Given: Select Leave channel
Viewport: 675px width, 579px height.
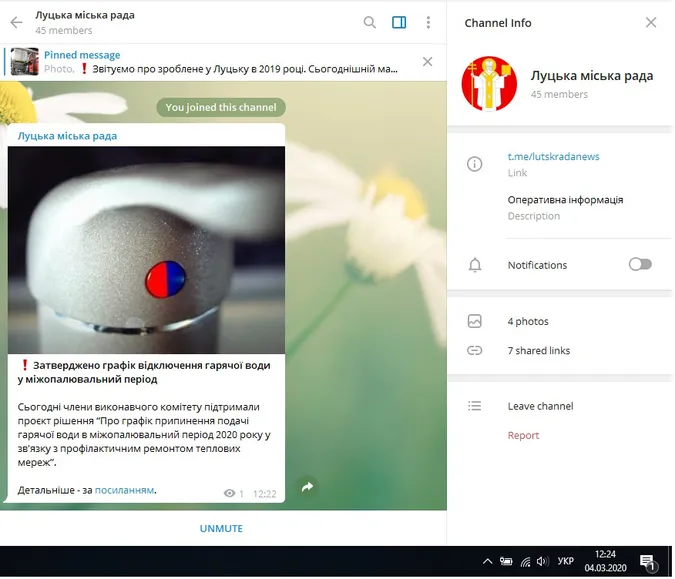Looking at the screenshot, I should (540, 406).
